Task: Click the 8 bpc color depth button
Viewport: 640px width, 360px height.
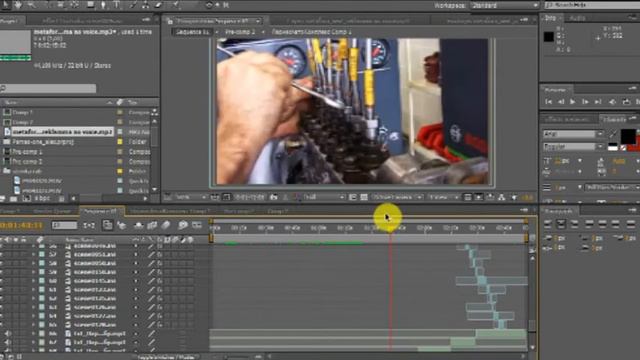Action: click(42, 199)
